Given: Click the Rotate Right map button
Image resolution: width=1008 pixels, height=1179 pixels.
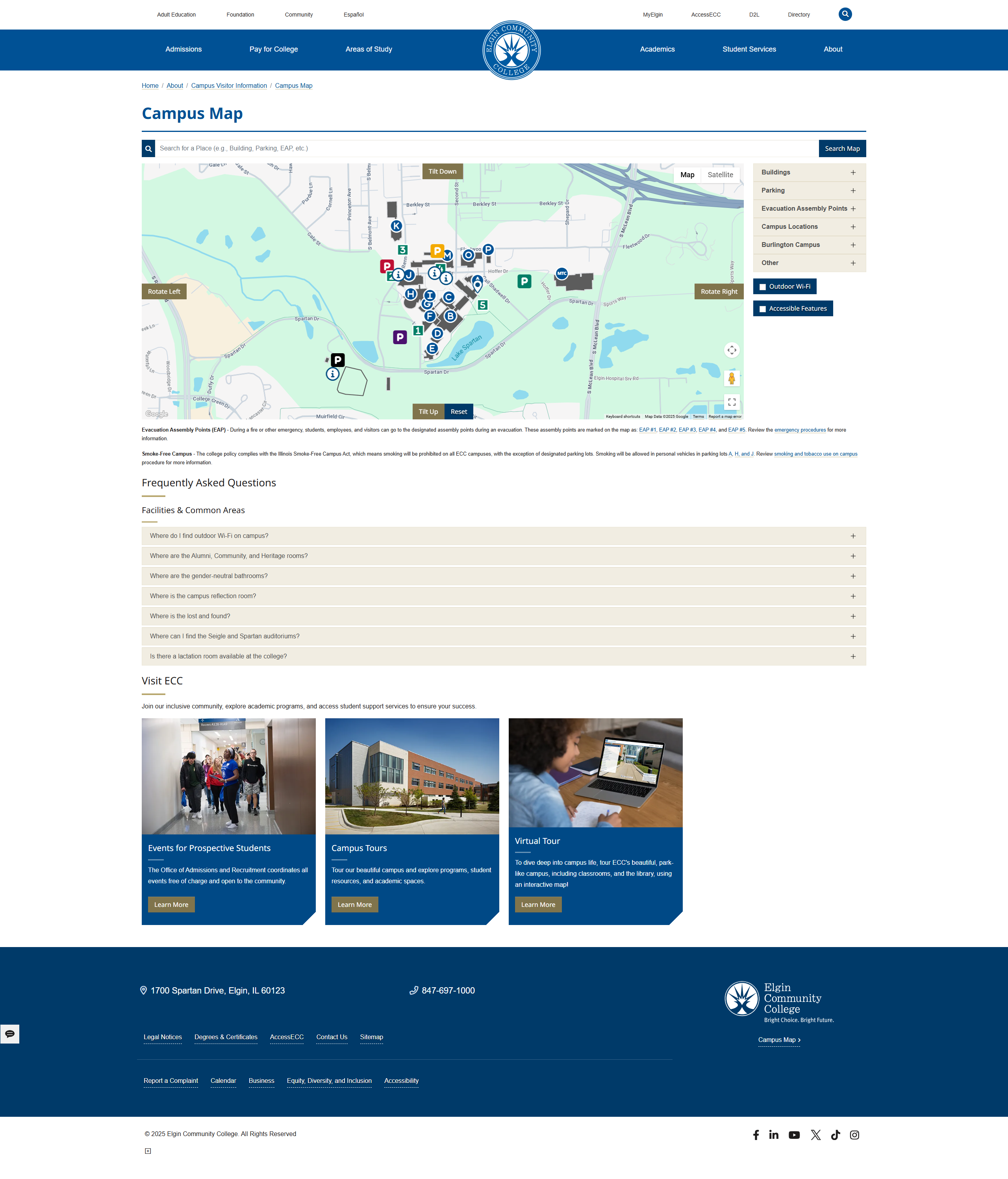Looking at the screenshot, I should (x=719, y=291).
